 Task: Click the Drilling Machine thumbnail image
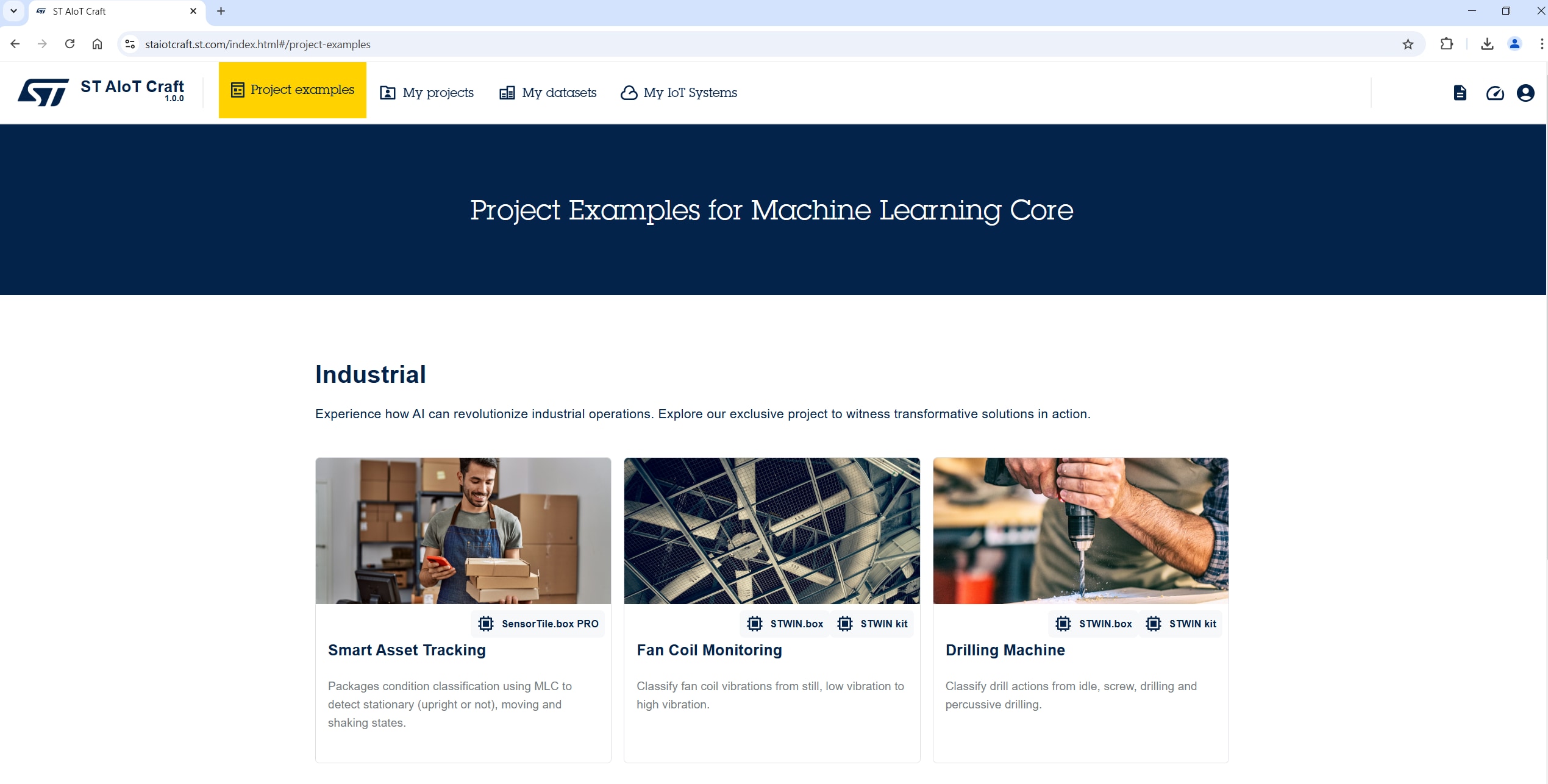point(1080,530)
